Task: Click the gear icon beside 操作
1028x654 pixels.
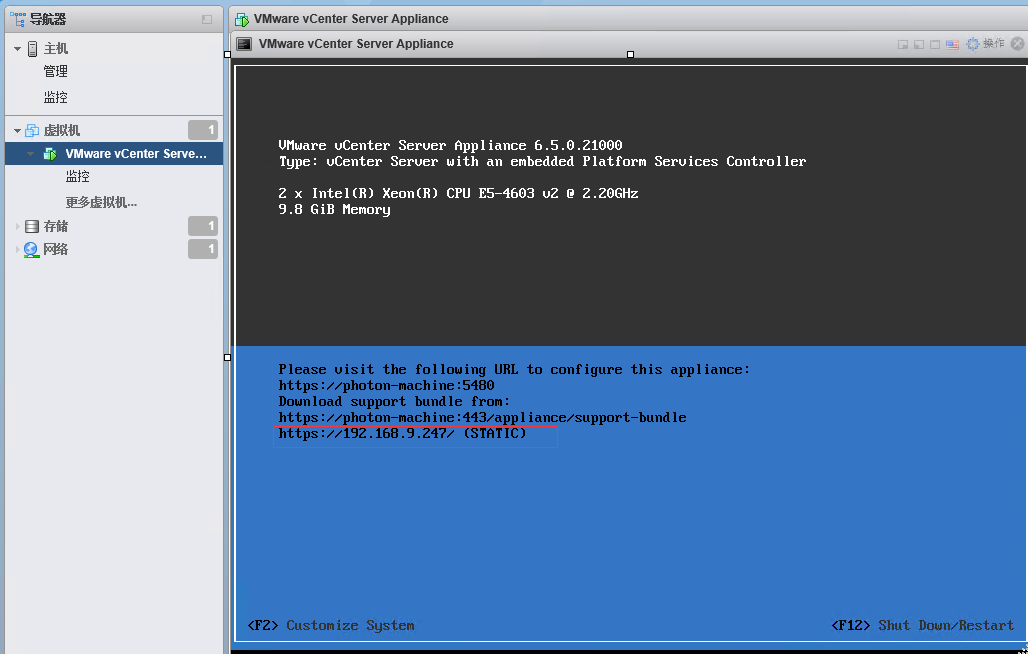Action: pyautogui.click(x=973, y=44)
